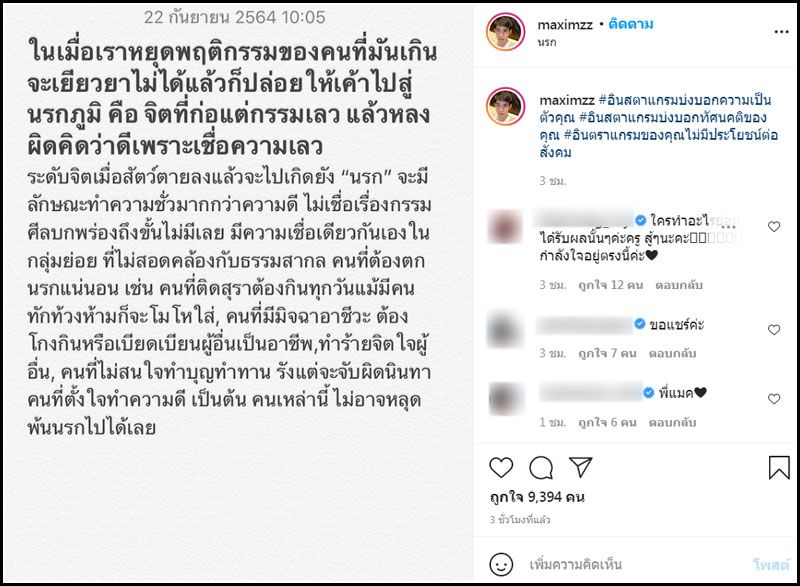Viewport: 800px width, 586px height.
Task: Like the ขอแชร์ค่ะ comment heart
Action: tap(774, 329)
